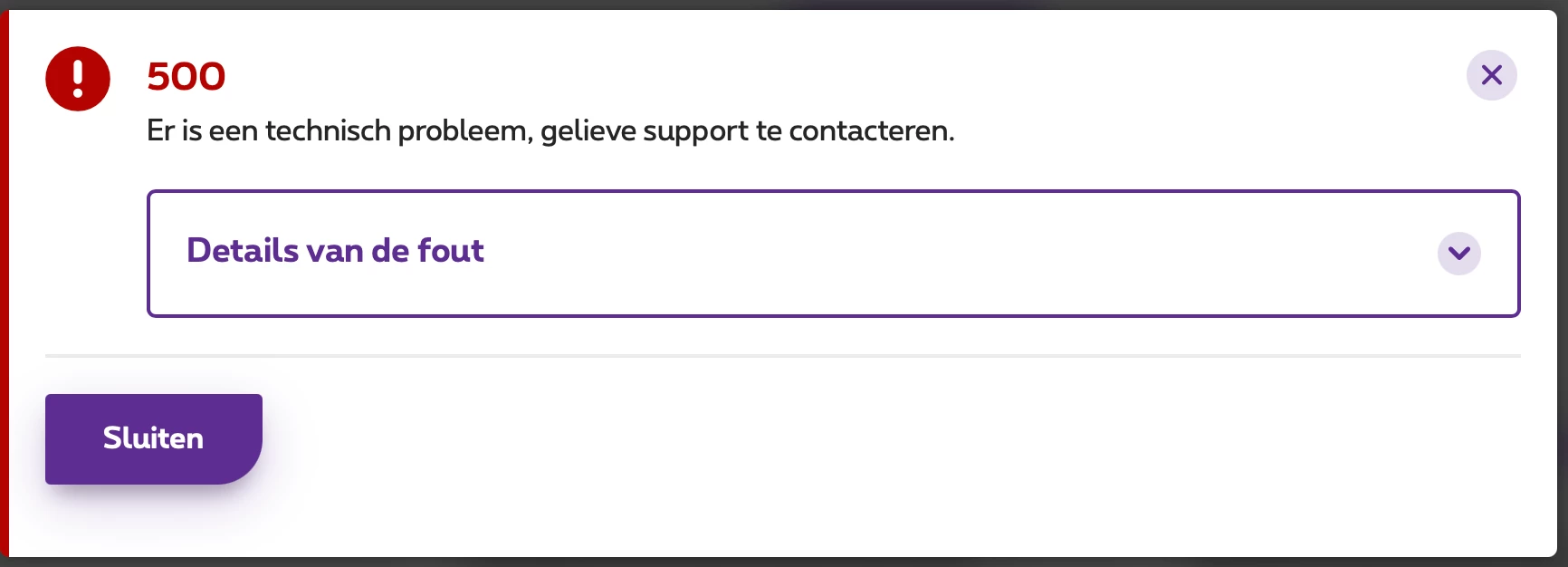This screenshot has width=1568, height=567.
Task: Click the grey divider line above Sluiten
Action: 783,356
